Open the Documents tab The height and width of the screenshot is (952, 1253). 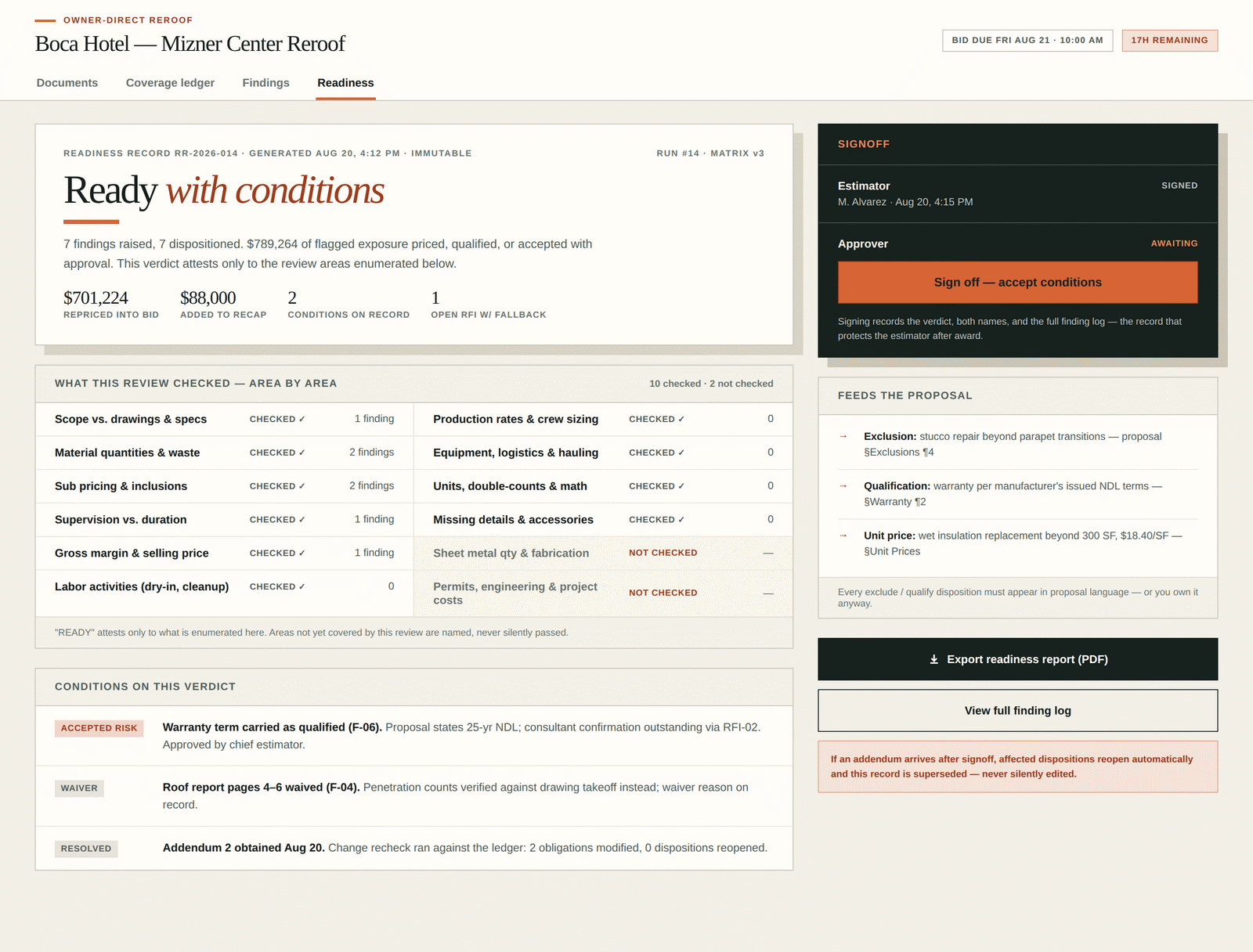pos(67,83)
